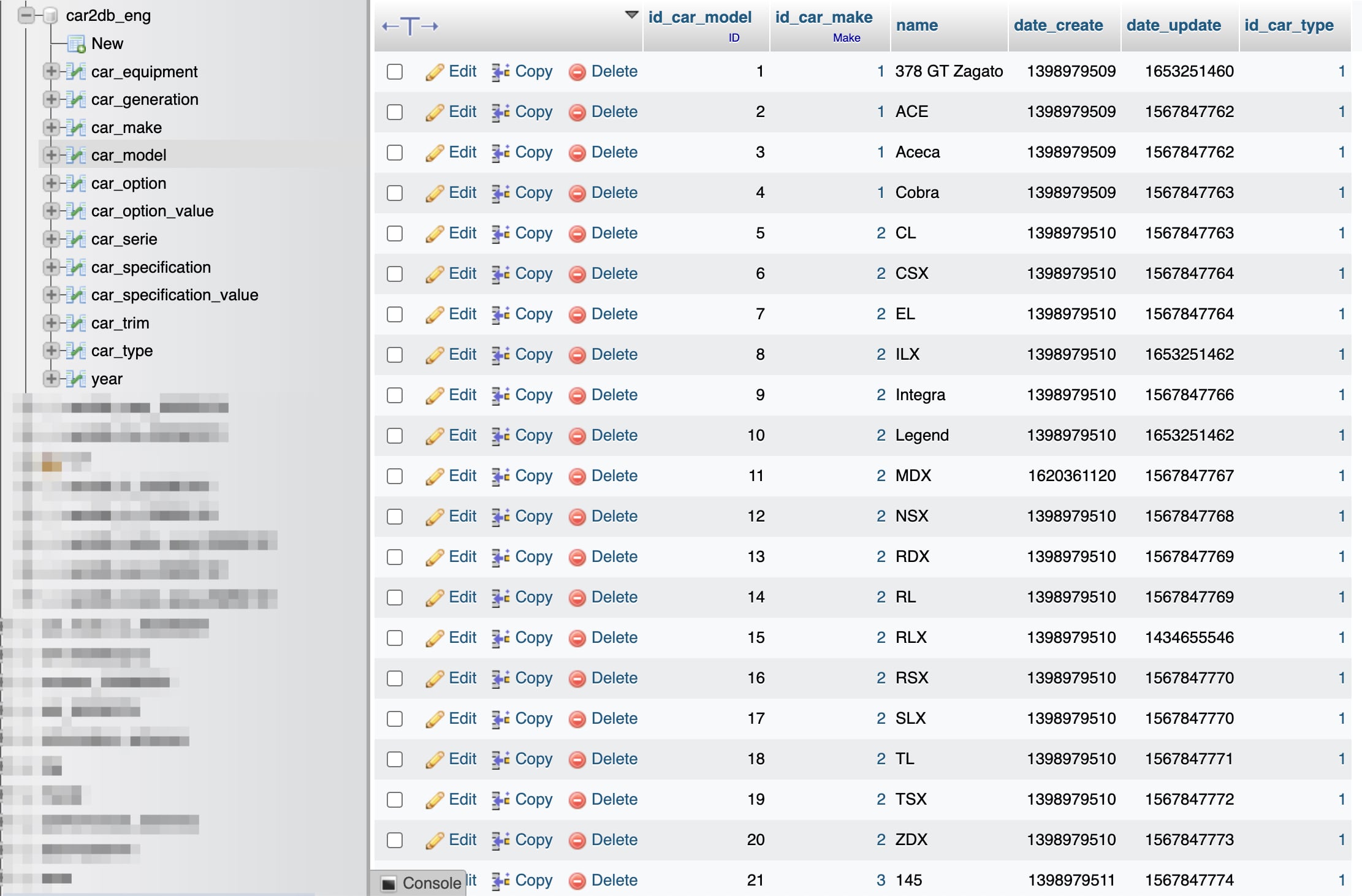Open the car_type table in tree
The width and height of the screenshot is (1362, 896).
122,351
